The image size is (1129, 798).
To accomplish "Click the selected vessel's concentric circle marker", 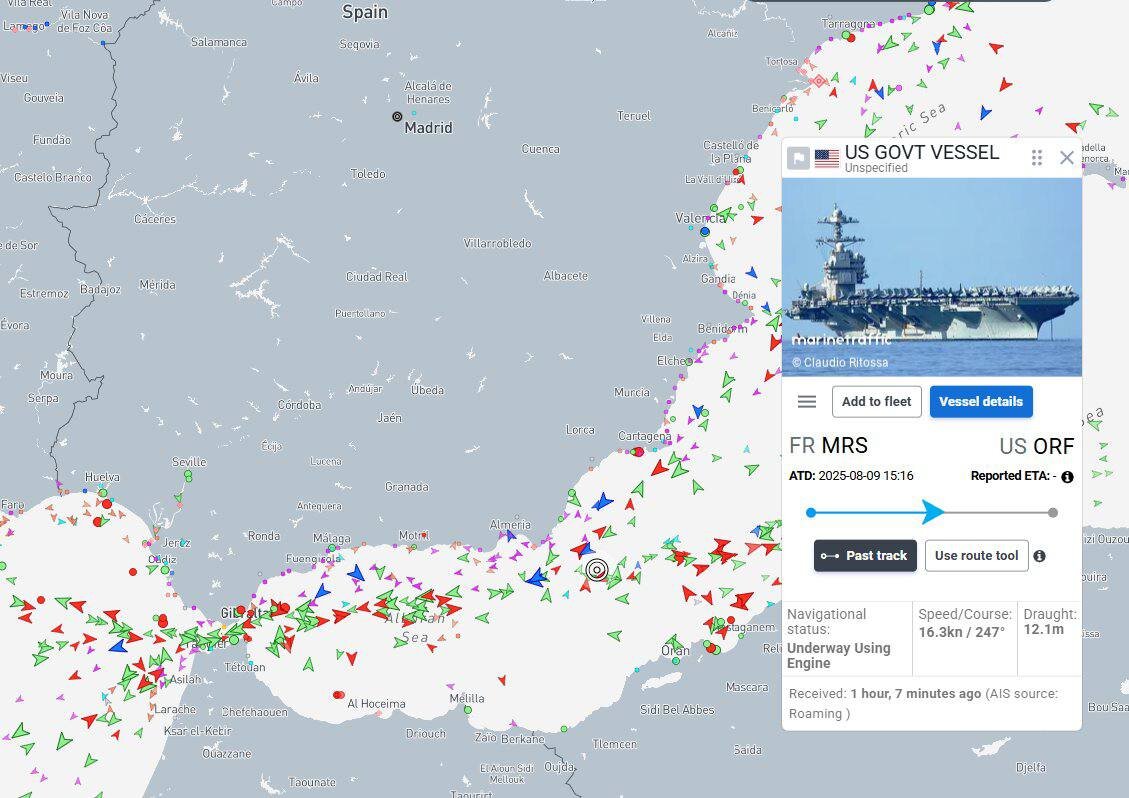I will [597, 570].
